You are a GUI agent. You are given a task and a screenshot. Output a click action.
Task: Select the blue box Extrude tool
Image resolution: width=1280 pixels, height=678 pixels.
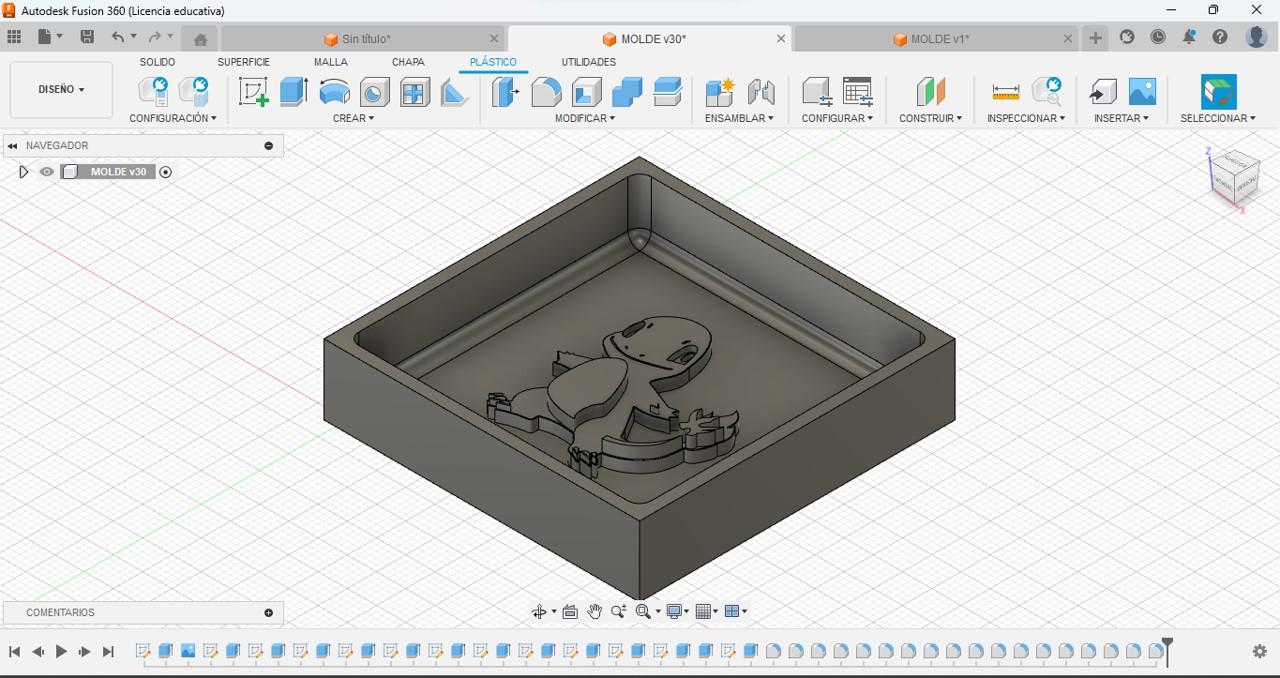[x=293, y=92]
